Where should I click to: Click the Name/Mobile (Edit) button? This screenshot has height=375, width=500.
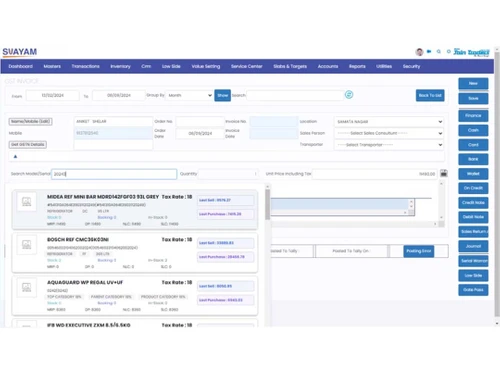coord(30,121)
